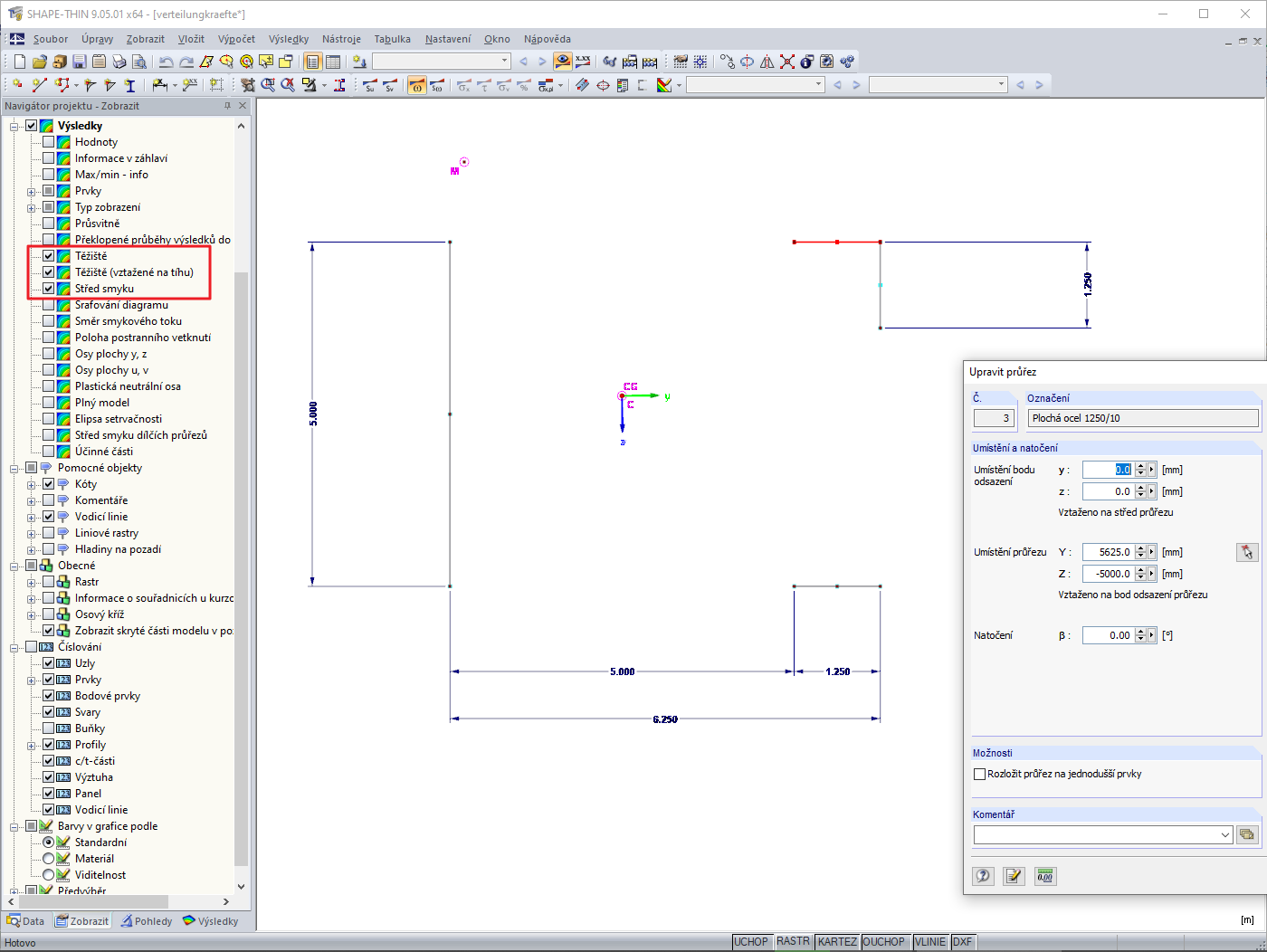Click the red X node icon

click(x=787, y=62)
